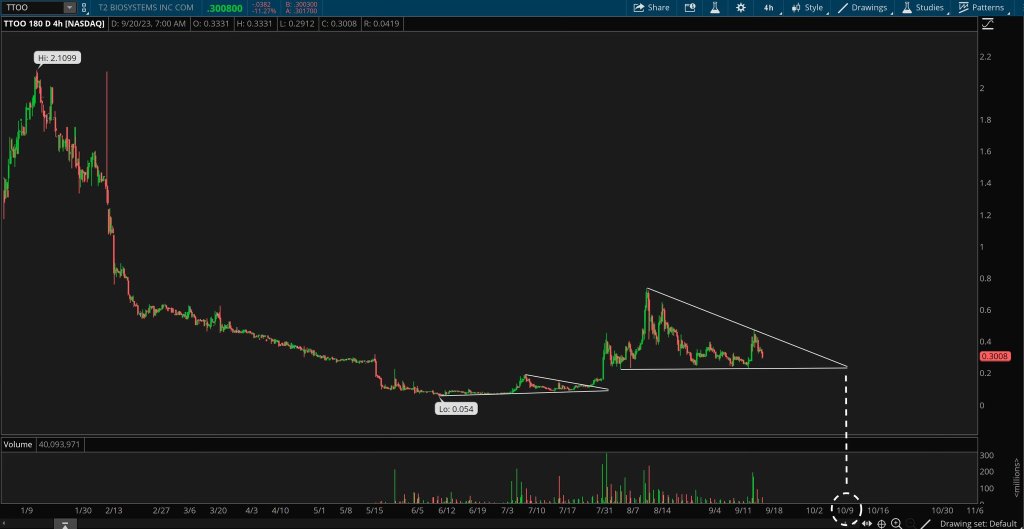Open chart settings gear icon
This screenshot has width=1024, height=529.
coord(741,8)
